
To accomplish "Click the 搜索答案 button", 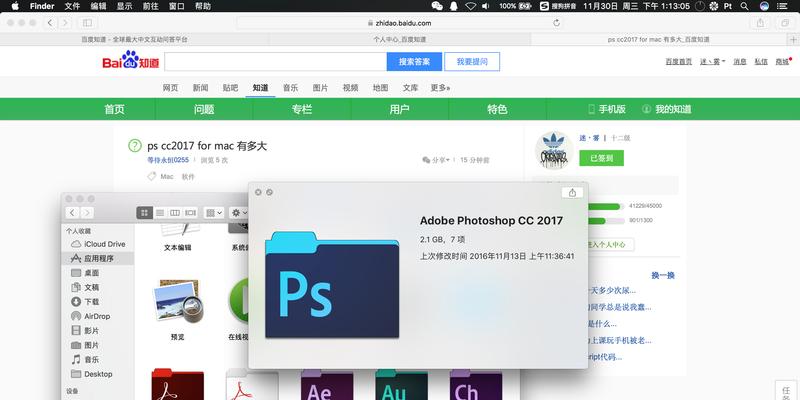I will coord(414,62).
